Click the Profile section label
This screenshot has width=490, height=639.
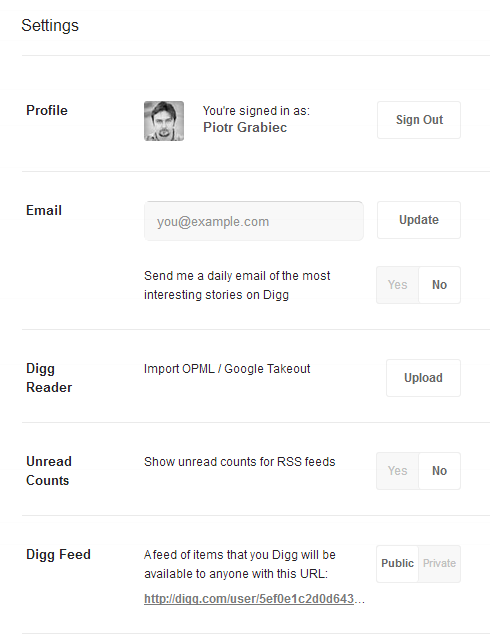click(47, 110)
